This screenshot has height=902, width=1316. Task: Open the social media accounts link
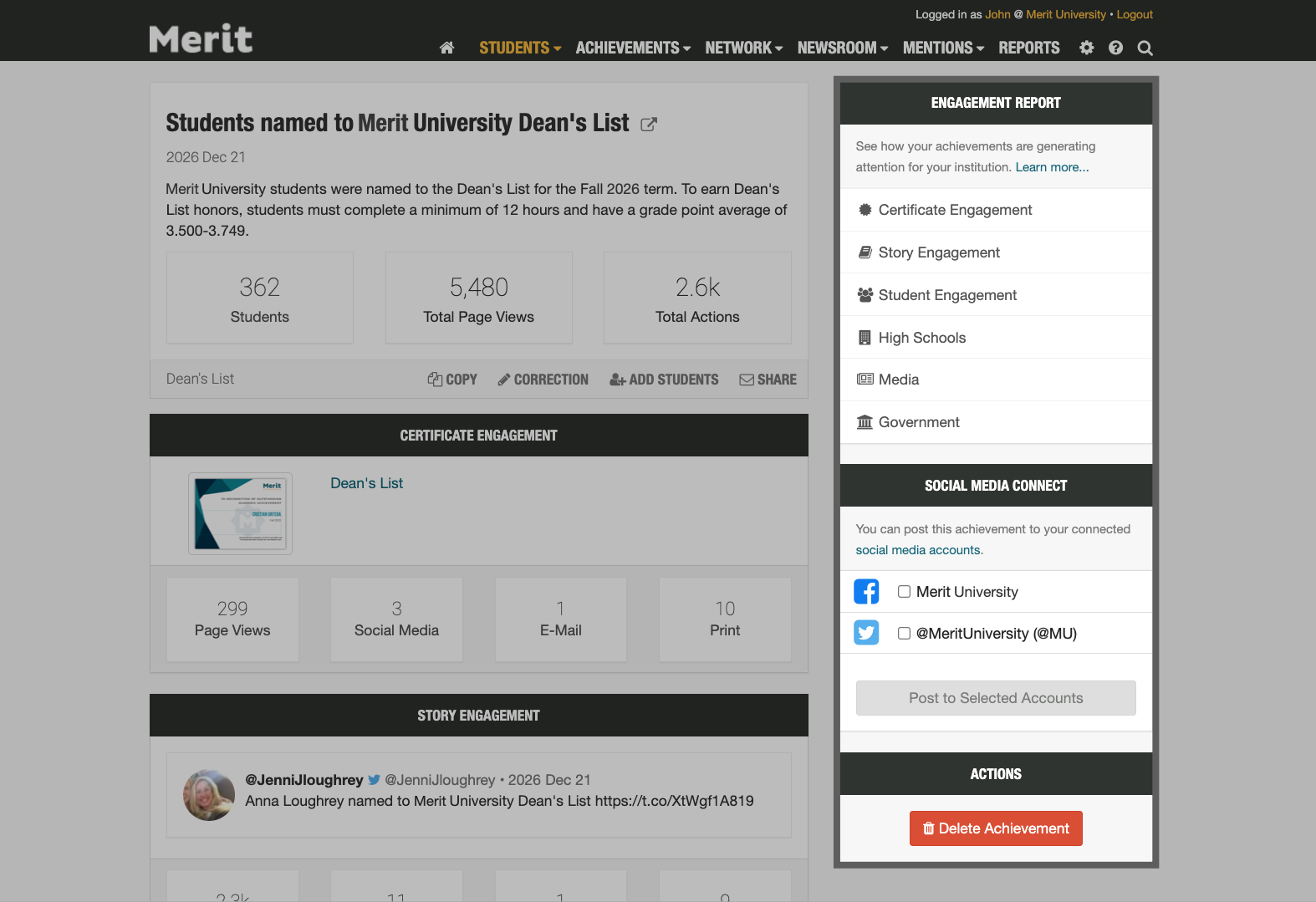pyautogui.click(x=917, y=550)
